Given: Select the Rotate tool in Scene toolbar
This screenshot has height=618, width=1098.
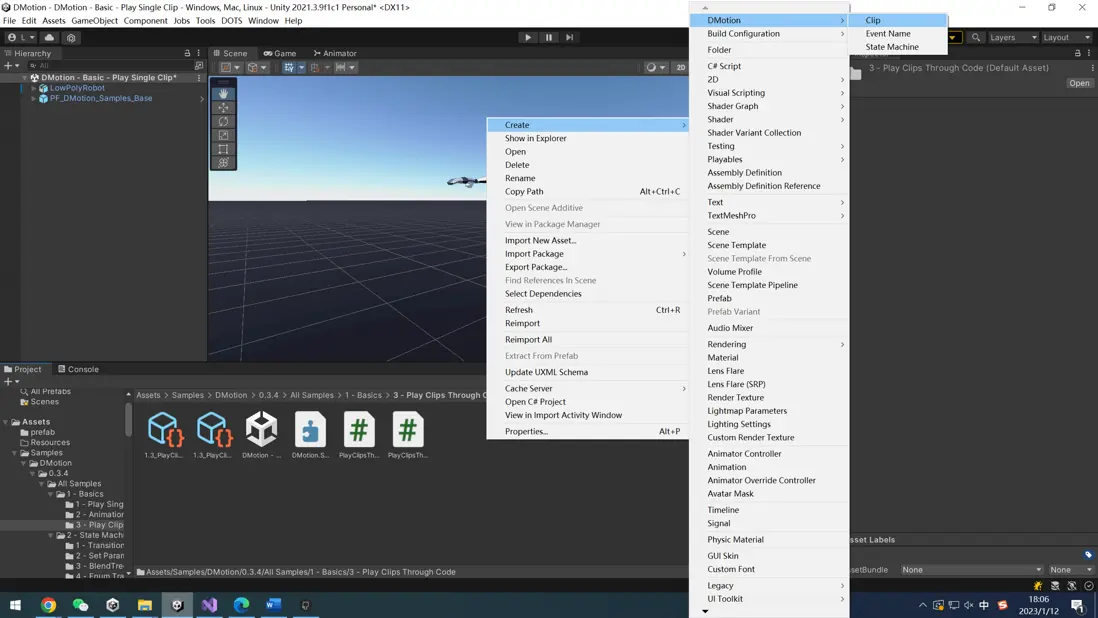Looking at the screenshot, I should [x=223, y=121].
